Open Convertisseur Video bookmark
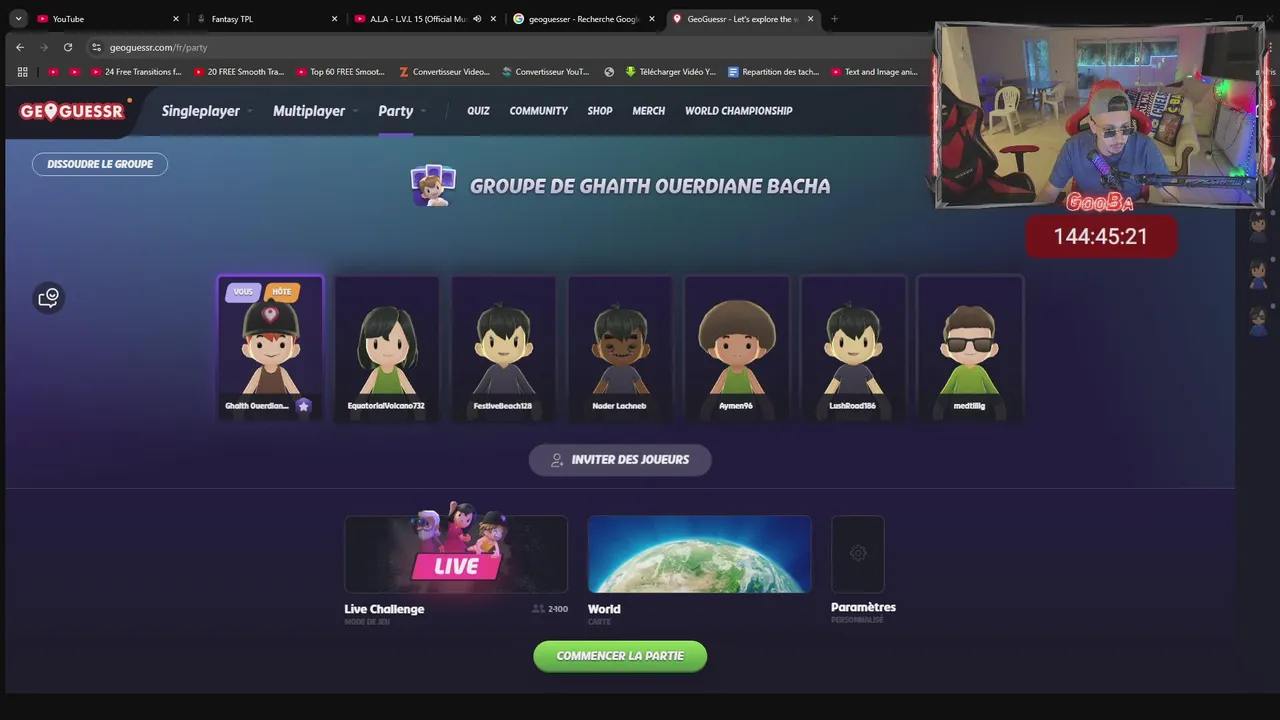 click(445, 72)
